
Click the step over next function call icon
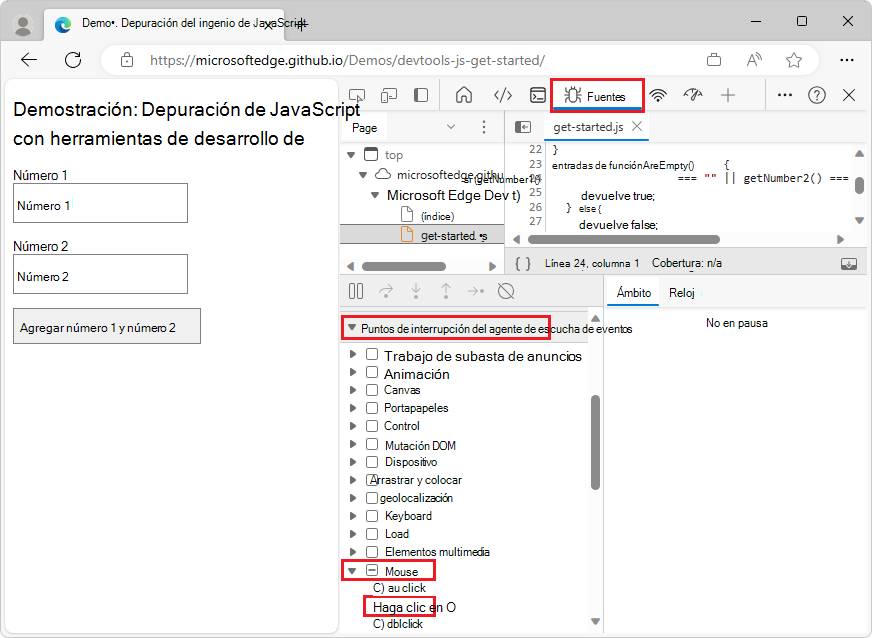[x=387, y=292]
